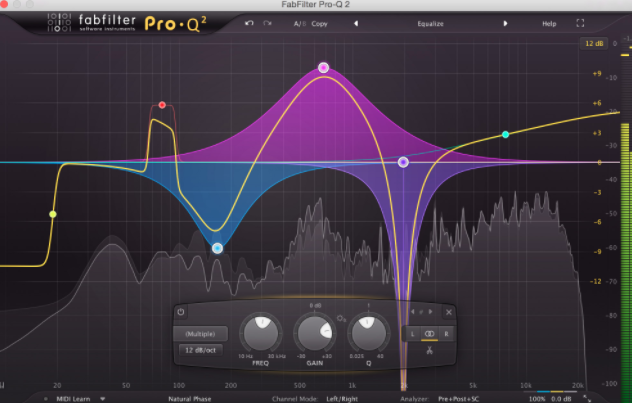Image resolution: width=632 pixels, height=403 pixels.
Task: Click the 10k frequency axis label
Action: (x=526, y=385)
